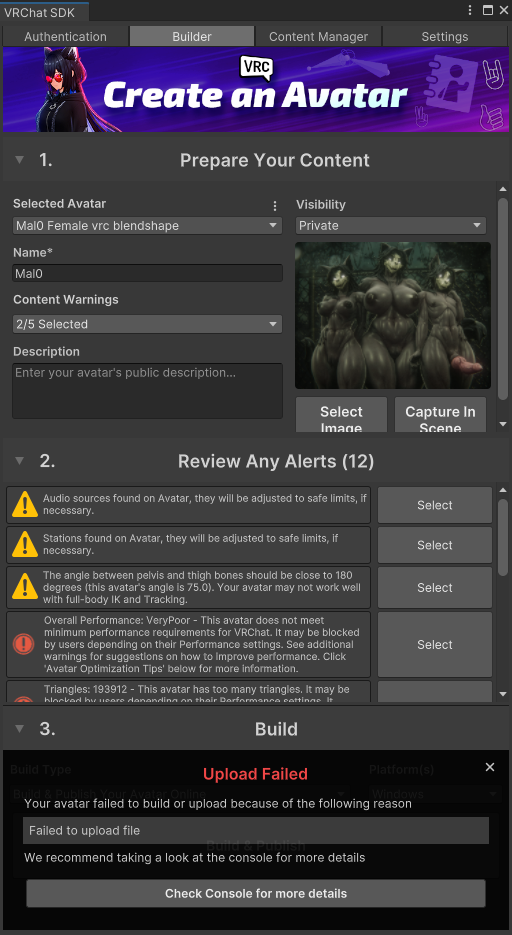Open the Selected Avatar dropdown
The image size is (512, 935).
point(147,225)
